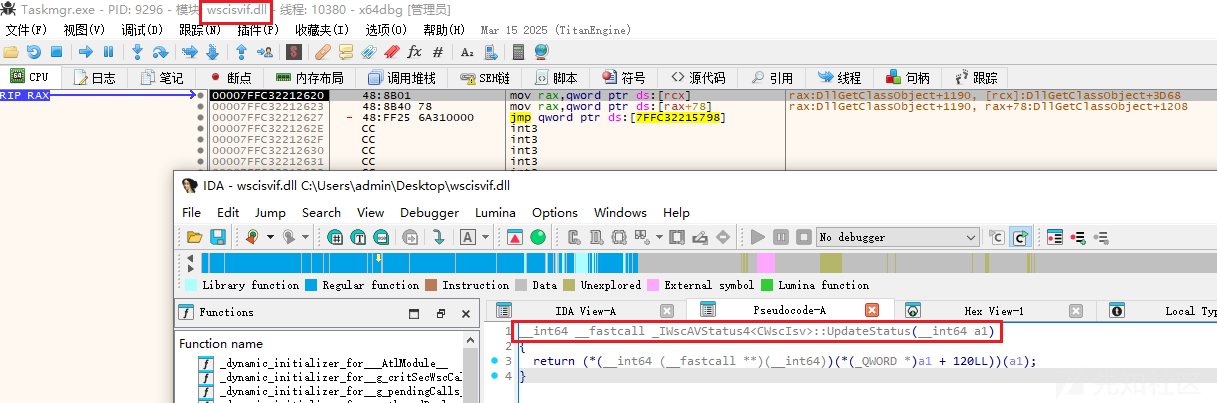Viewport: 1217px width, 403px height.
Task: Open x64dbg Scylla plugin icon
Action: 294,51
